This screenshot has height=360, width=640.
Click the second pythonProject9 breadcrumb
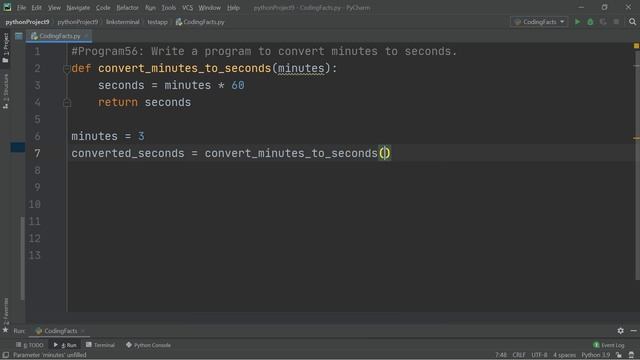pyautogui.click(x=78, y=22)
